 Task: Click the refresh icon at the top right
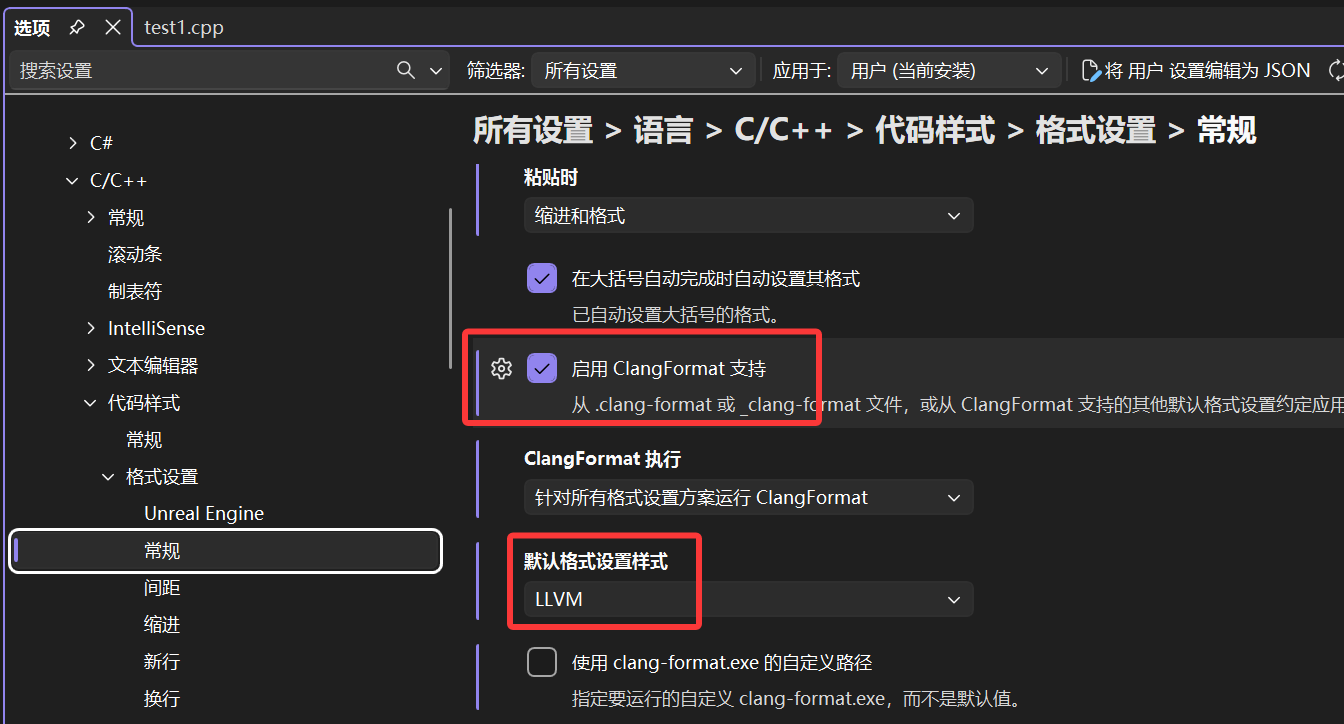coord(1337,70)
